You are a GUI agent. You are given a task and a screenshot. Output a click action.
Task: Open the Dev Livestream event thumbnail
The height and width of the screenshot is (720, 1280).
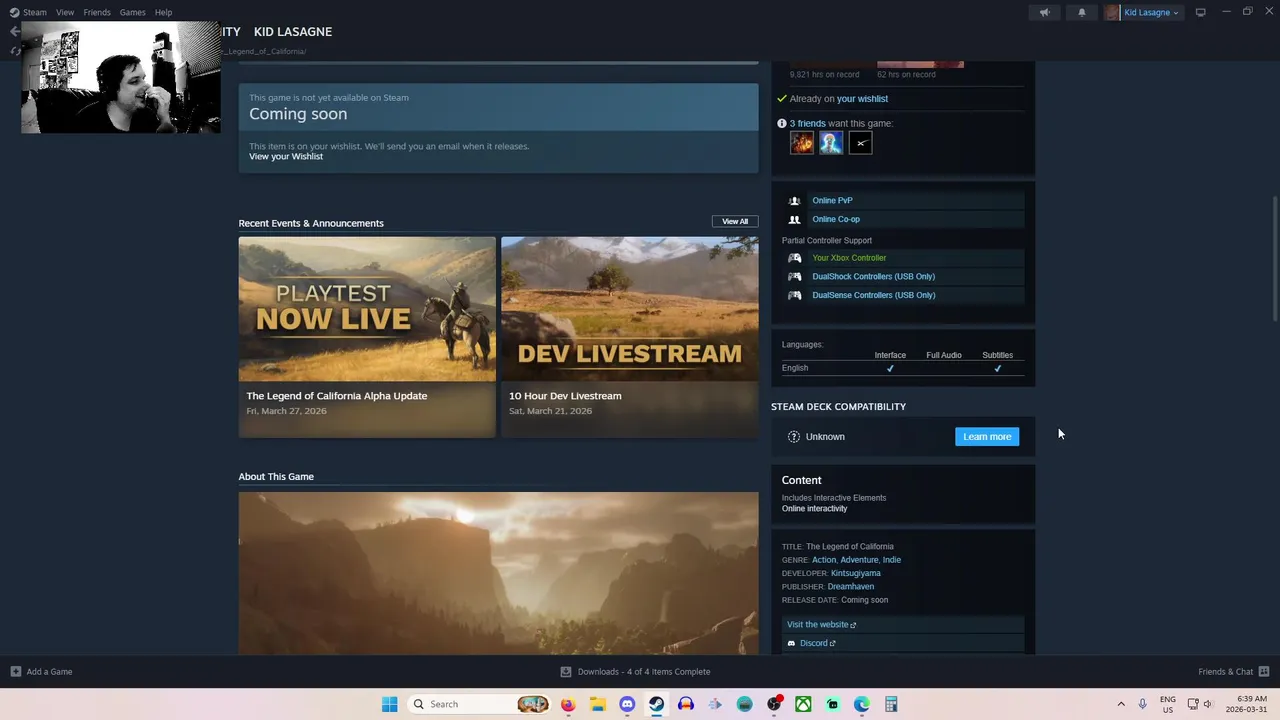[x=630, y=309]
